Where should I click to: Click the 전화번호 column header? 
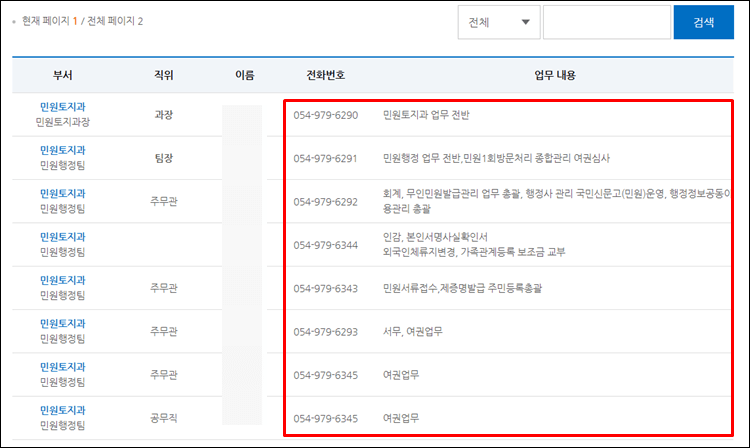pos(326,75)
